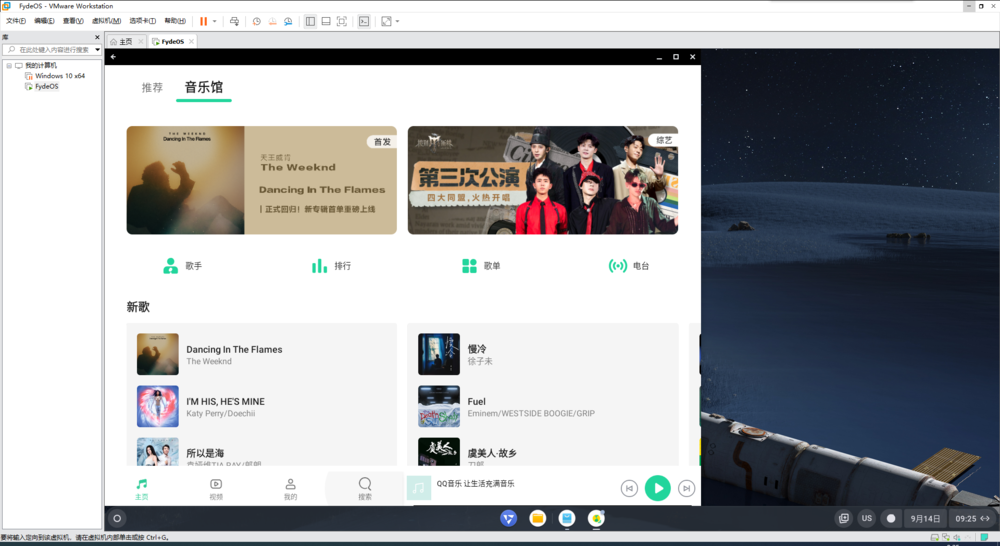The height and width of the screenshot is (546, 1000).
Task: Click the I'M HIS, HE'S MINE album cover
Action: 158,406
